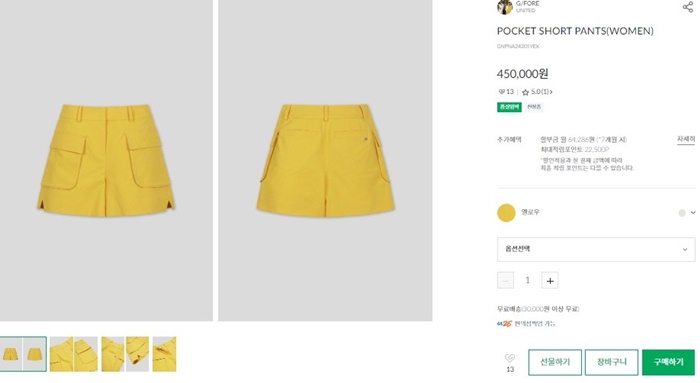Image resolution: width=700 pixels, height=383 pixels.
Task: Click the 구매하기 buy button
Action: pyautogui.click(x=668, y=362)
